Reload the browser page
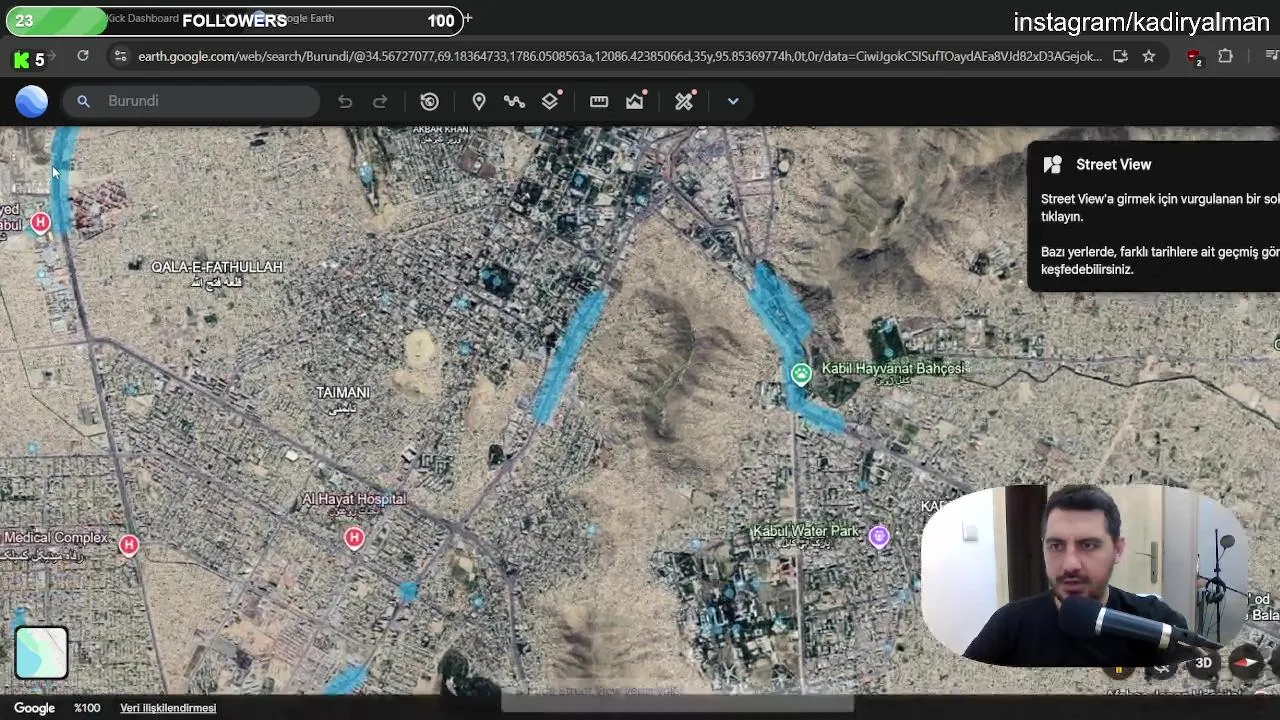 click(83, 57)
